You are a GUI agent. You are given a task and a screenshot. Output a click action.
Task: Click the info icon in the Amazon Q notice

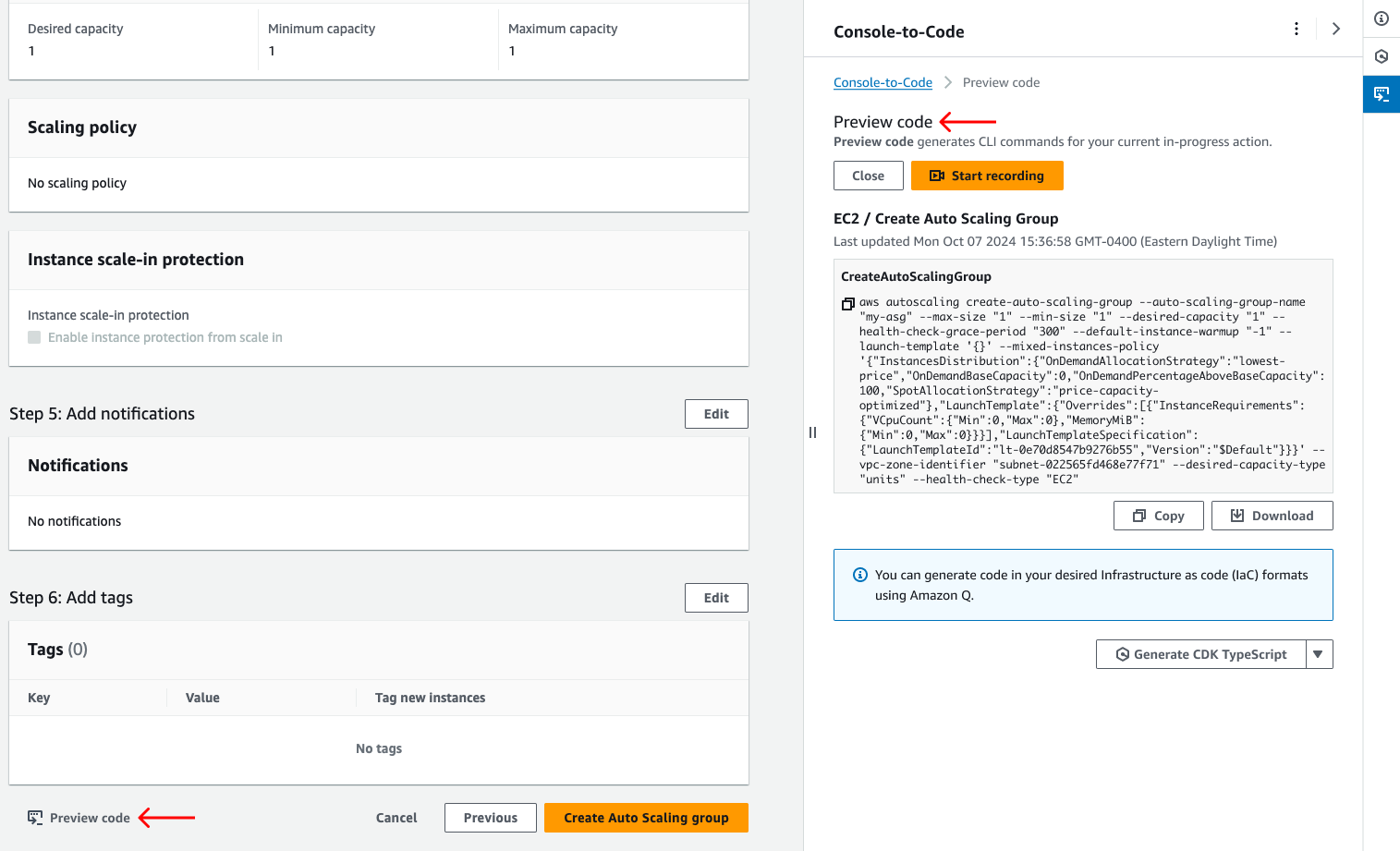[x=859, y=575]
